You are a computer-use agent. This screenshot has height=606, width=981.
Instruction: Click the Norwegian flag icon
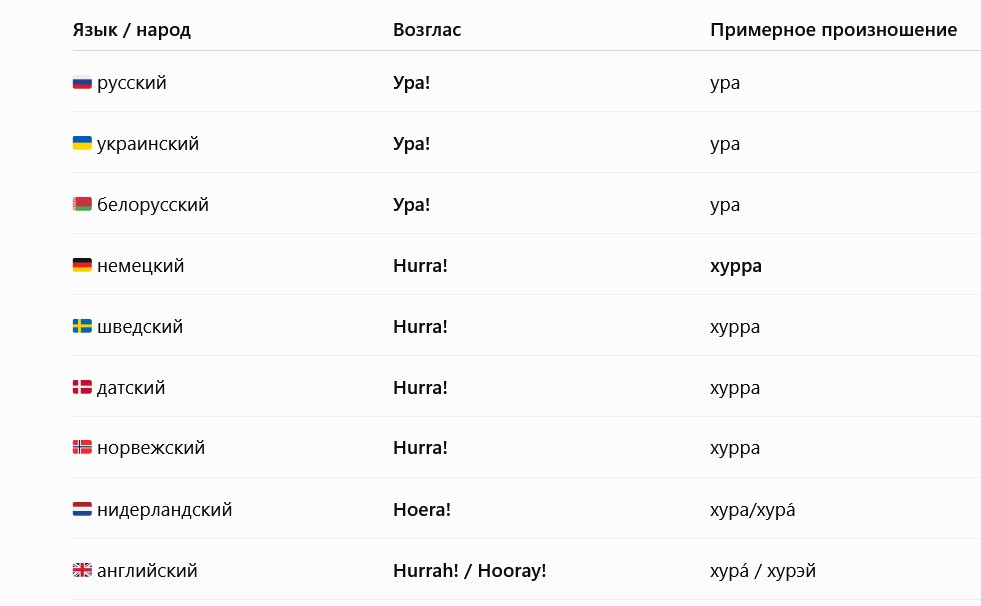82,448
